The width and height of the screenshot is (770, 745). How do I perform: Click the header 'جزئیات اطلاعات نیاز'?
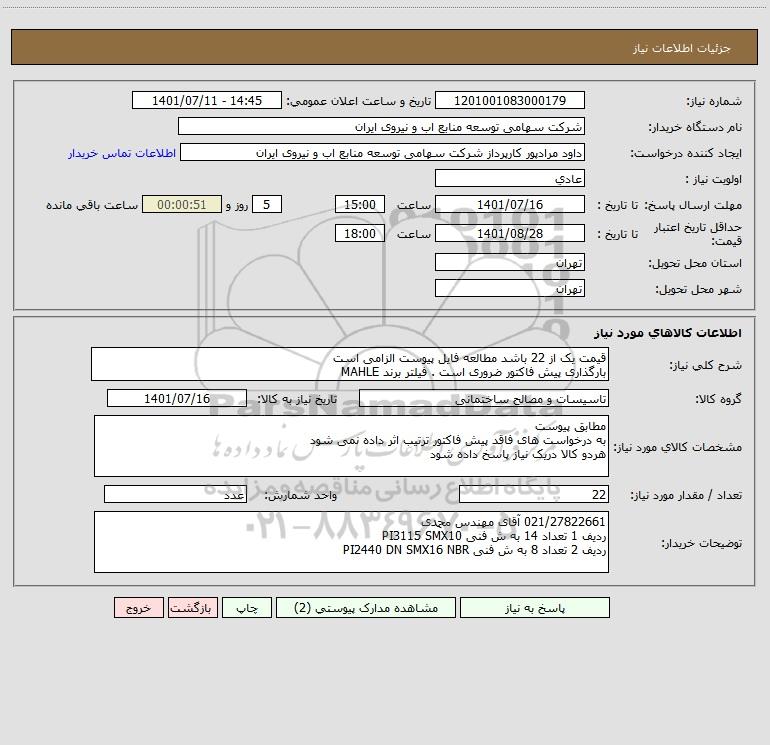[x=682, y=48]
